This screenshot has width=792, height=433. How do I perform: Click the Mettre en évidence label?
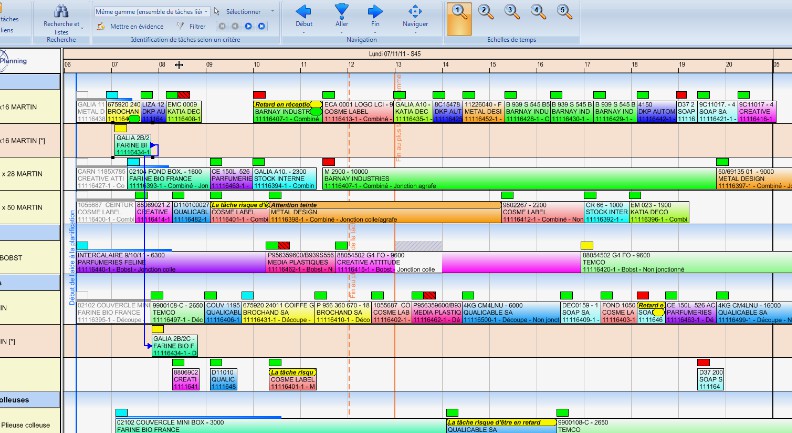[x=137, y=26]
